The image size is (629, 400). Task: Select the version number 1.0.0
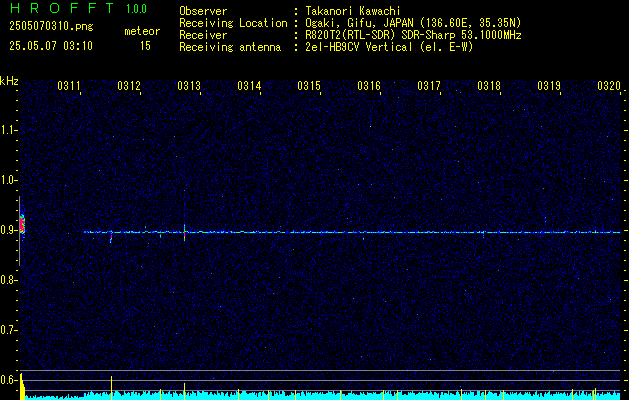[136, 9]
